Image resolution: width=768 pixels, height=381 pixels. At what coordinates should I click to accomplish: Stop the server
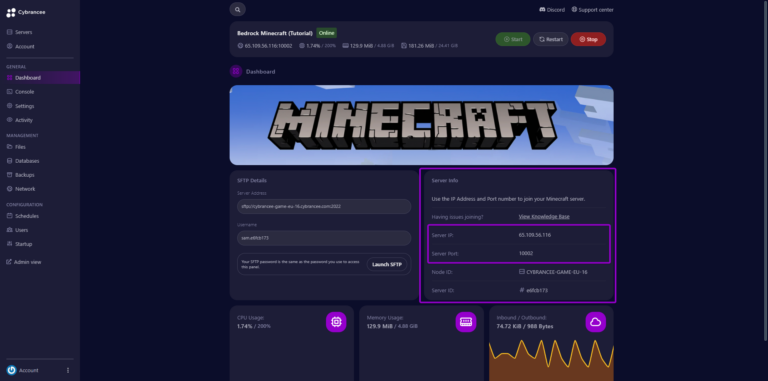[x=588, y=39]
